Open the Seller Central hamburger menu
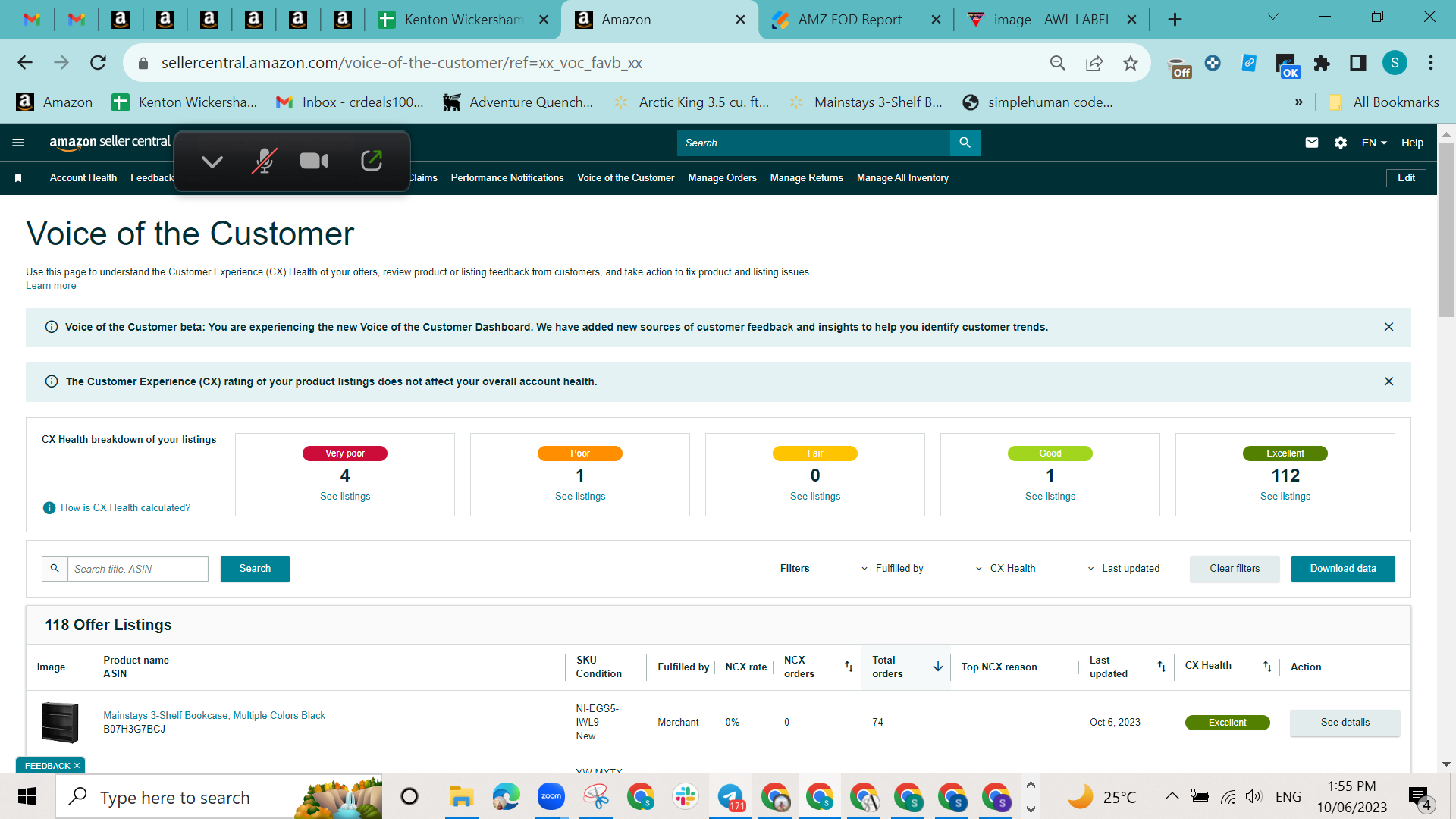Image resolution: width=1456 pixels, height=819 pixels. pyautogui.click(x=18, y=143)
